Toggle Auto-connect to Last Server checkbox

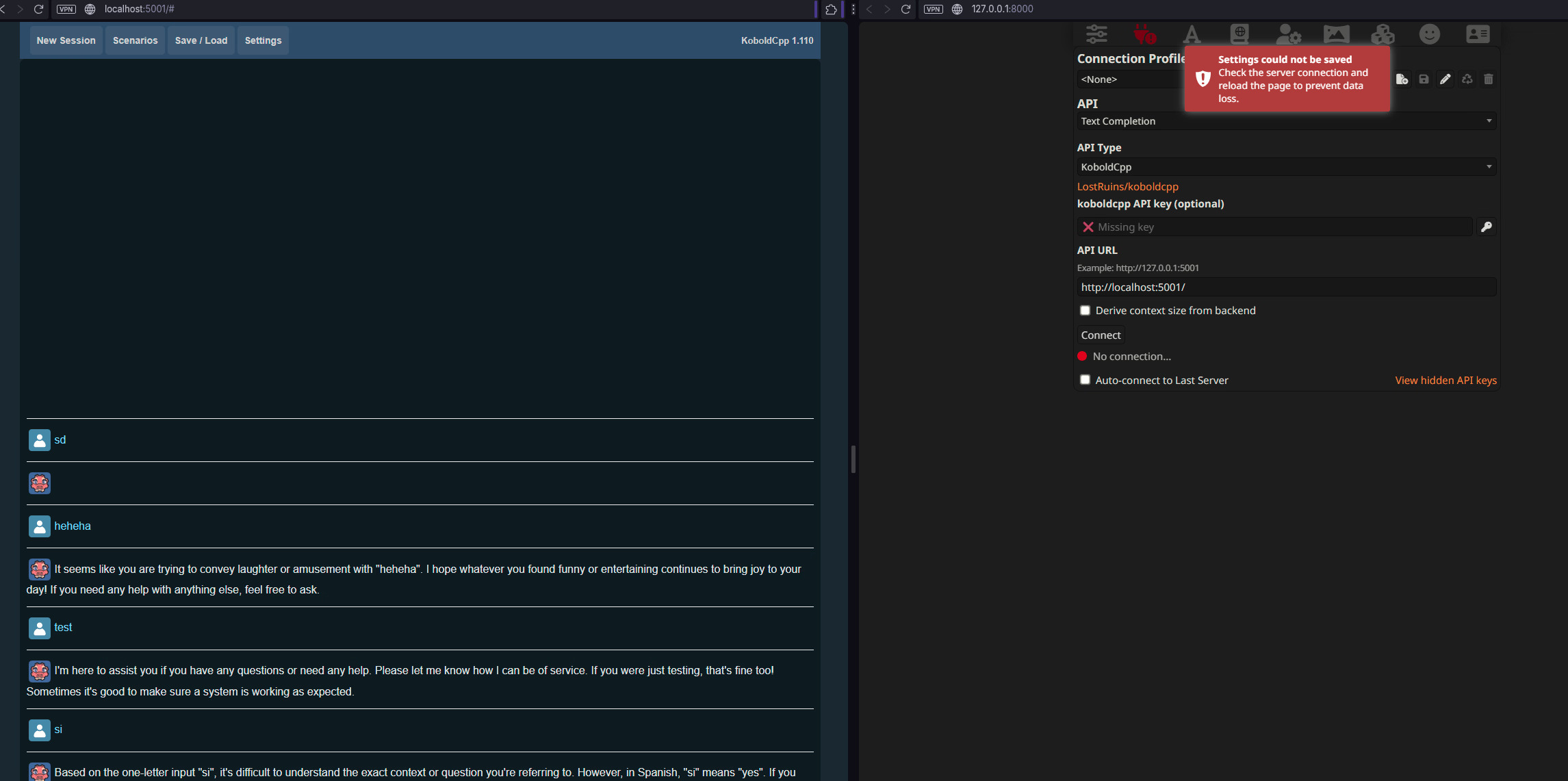(x=1085, y=380)
